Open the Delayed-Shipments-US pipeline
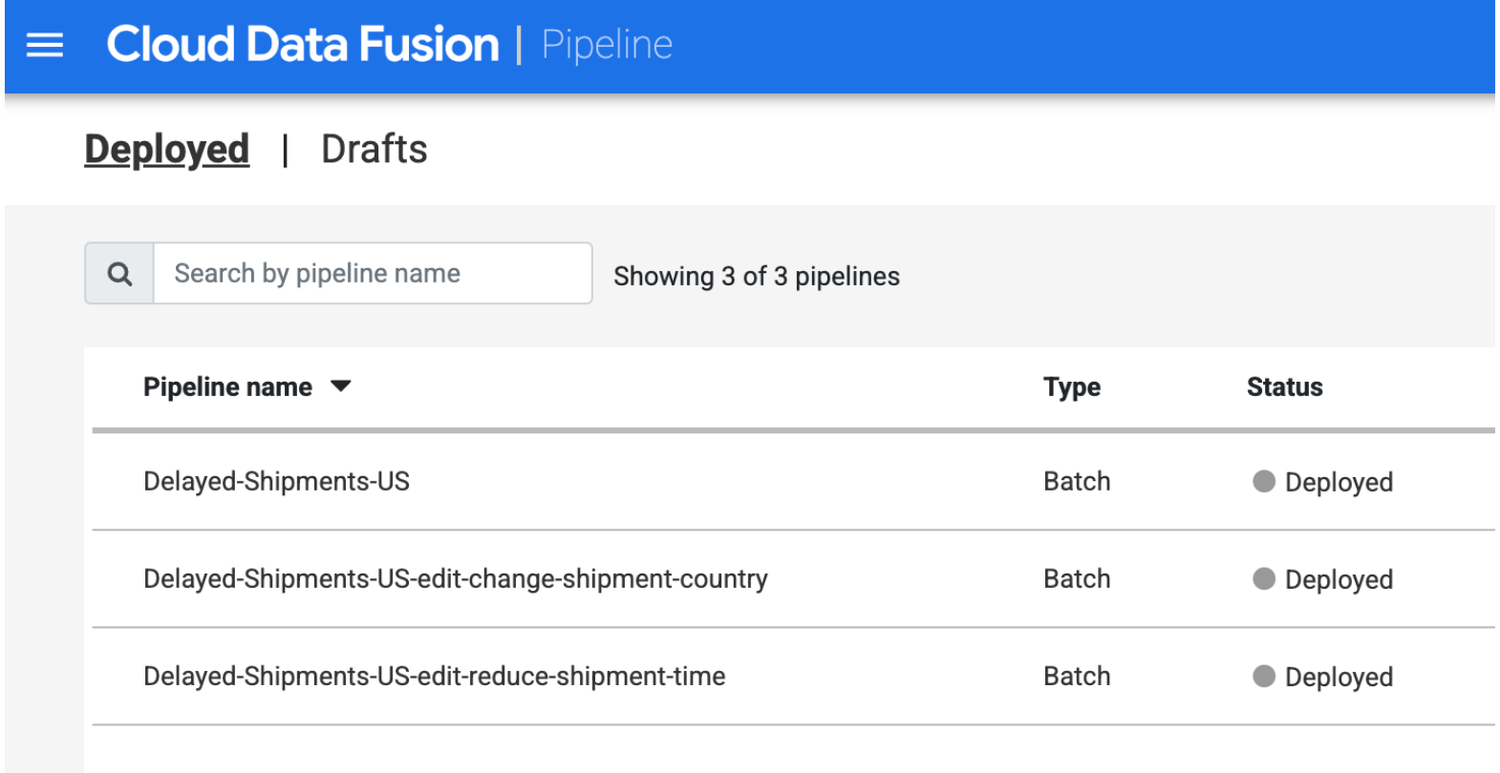 pyautogui.click(x=276, y=482)
